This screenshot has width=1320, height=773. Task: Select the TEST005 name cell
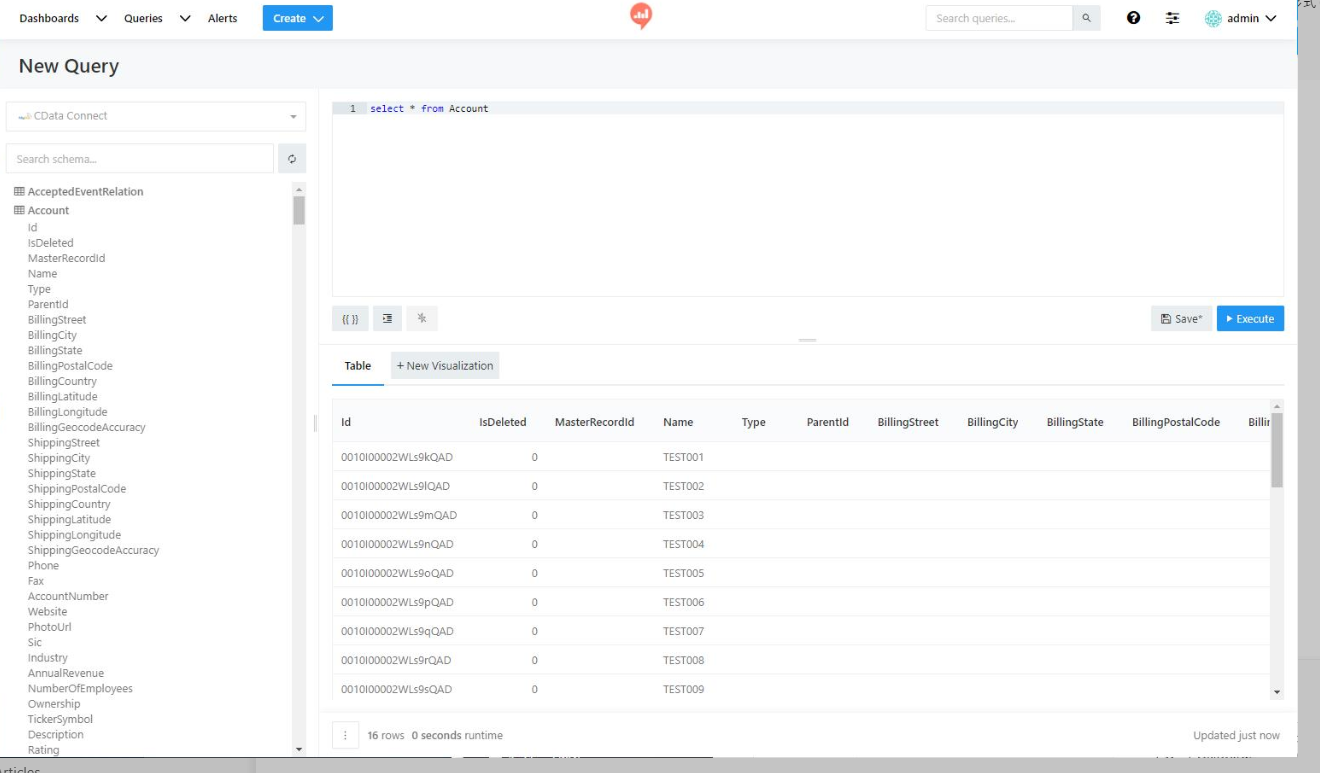click(684, 573)
